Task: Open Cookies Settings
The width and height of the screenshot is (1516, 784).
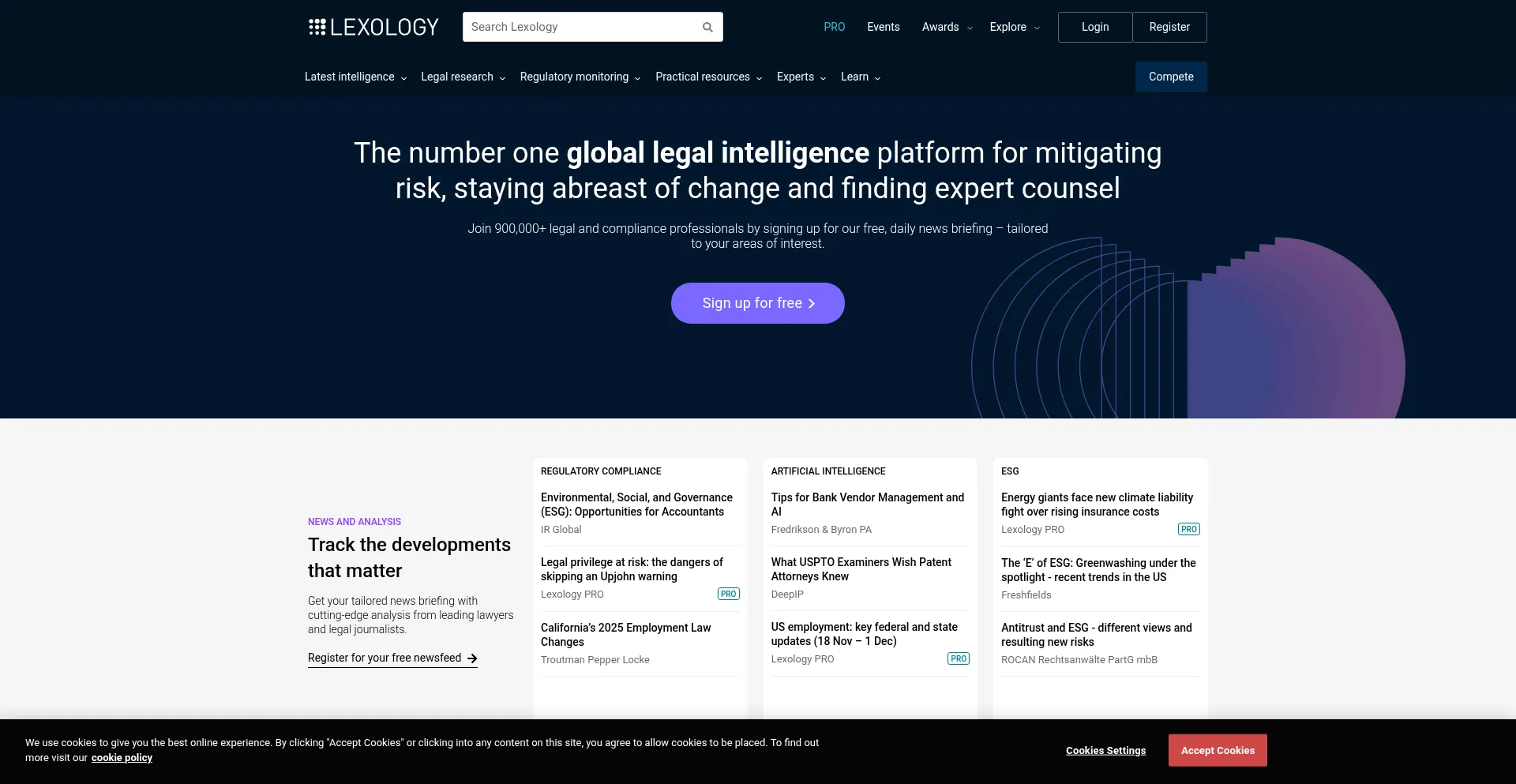Action: pos(1105,751)
